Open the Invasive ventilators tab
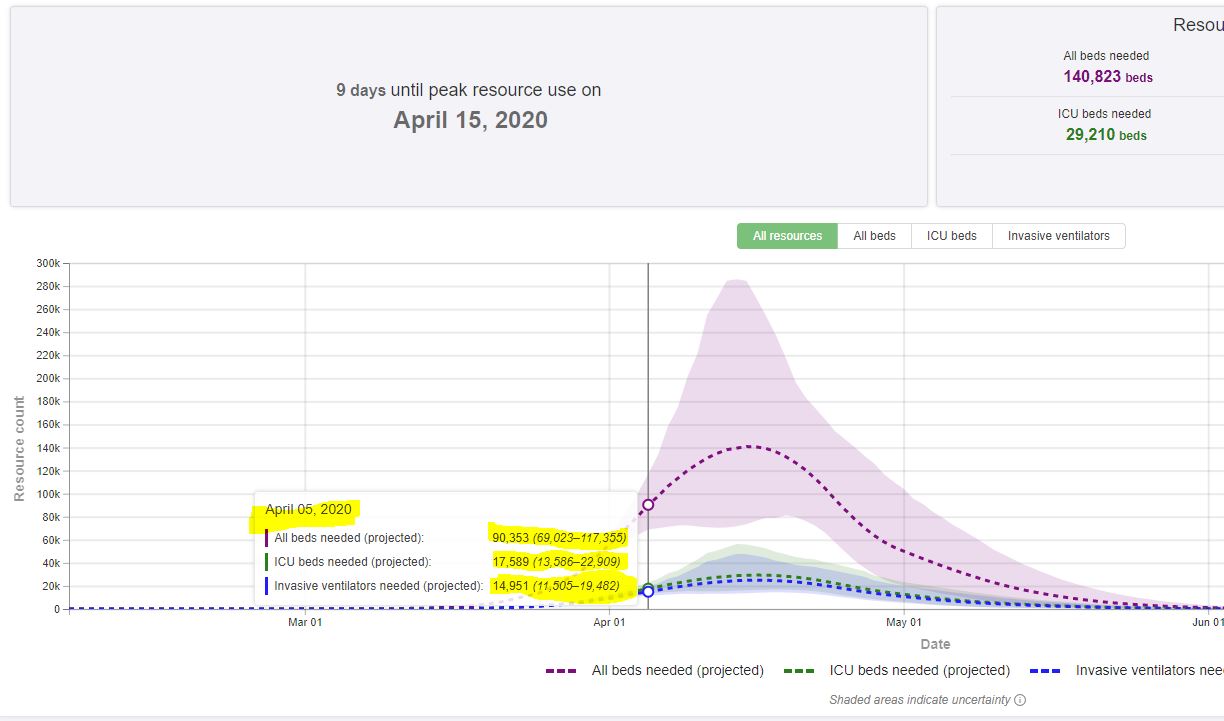This screenshot has width=1224, height=721. 1058,236
